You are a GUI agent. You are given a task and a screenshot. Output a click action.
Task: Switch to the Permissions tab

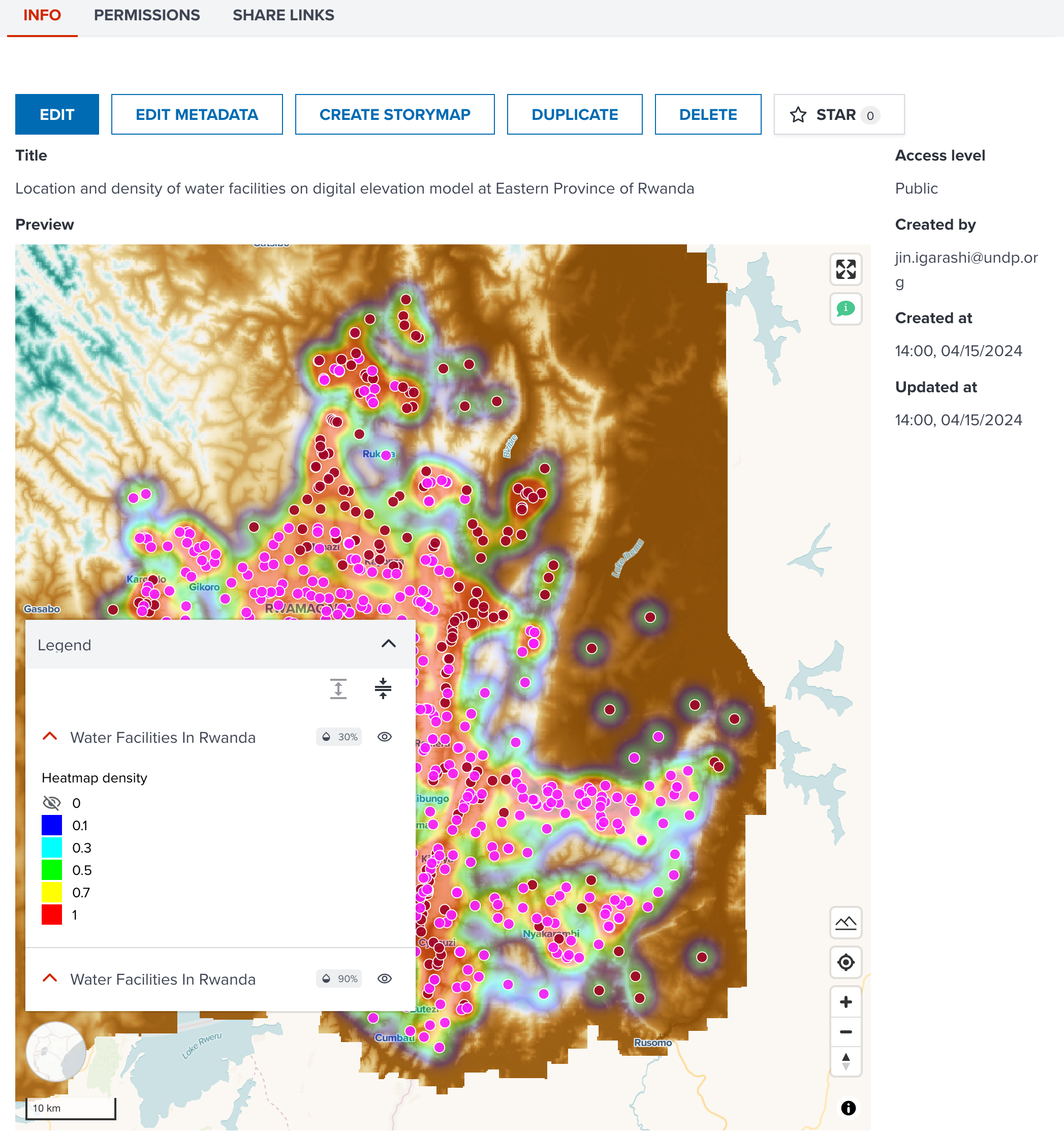point(146,15)
